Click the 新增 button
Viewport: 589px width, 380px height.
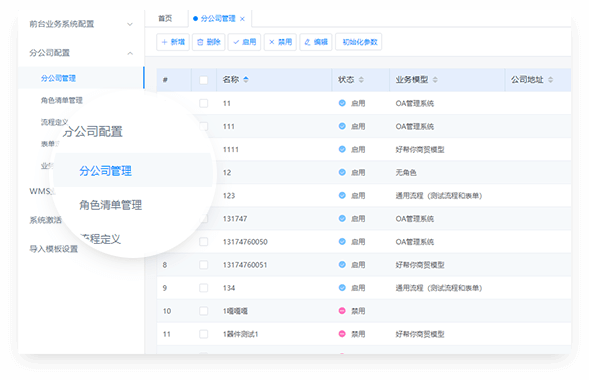pyautogui.click(x=173, y=42)
